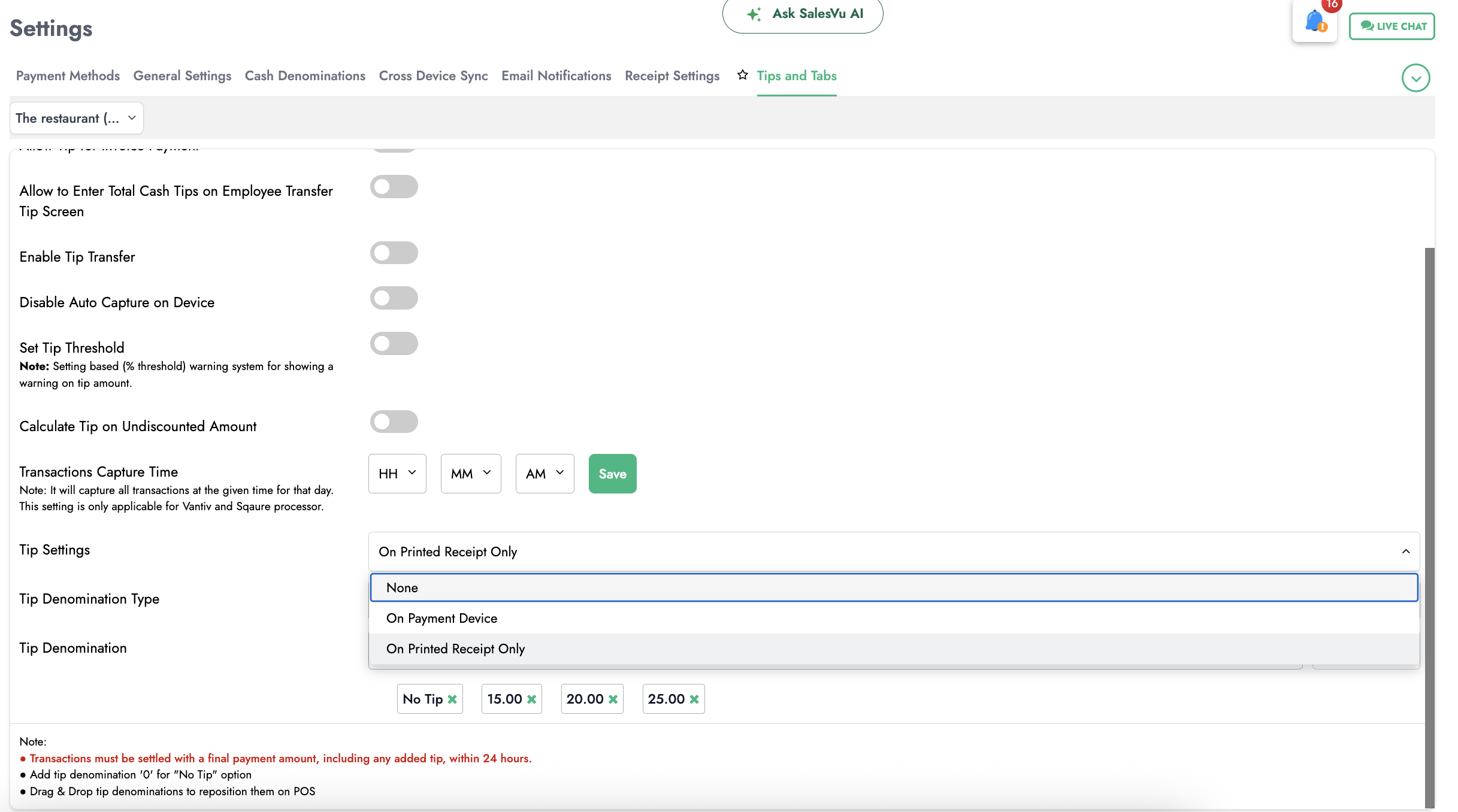The image size is (1458, 812).
Task: Switch to Receipt Settings tab
Action: click(672, 76)
